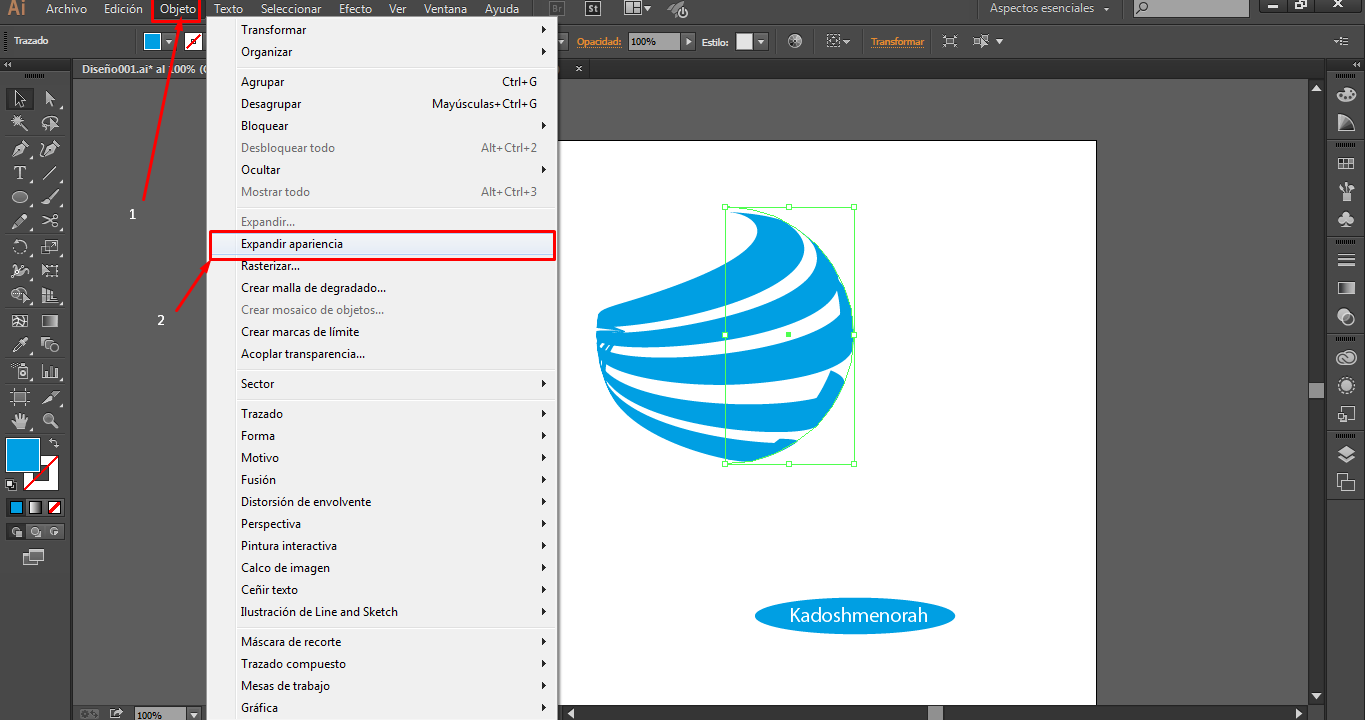Expand the opacity slider arrow

688,42
